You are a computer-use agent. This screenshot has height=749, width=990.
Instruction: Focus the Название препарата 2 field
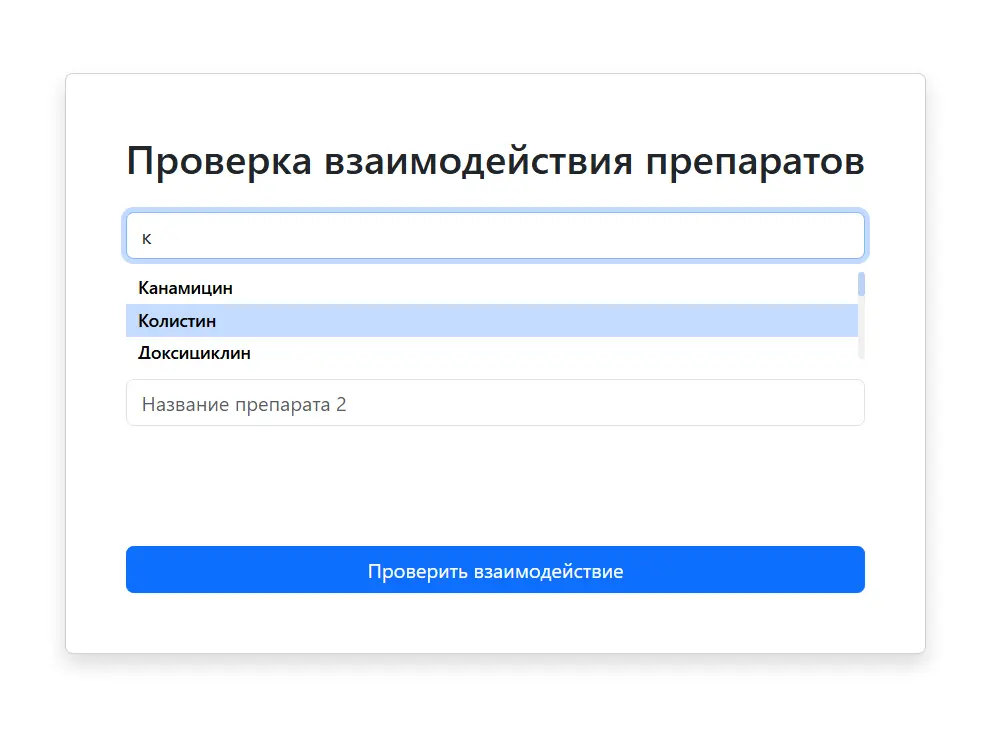click(495, 403)
